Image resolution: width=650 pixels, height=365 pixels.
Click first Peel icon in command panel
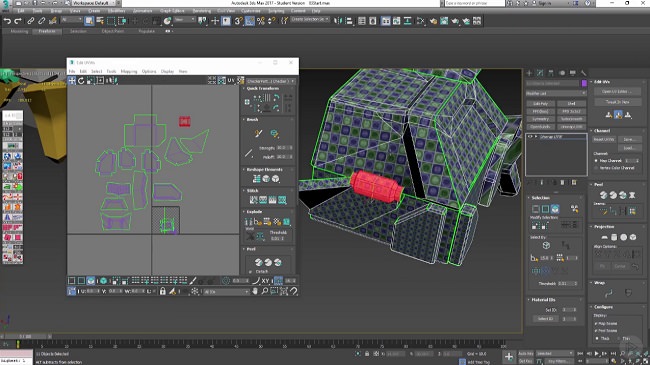(x=603, y=195)
